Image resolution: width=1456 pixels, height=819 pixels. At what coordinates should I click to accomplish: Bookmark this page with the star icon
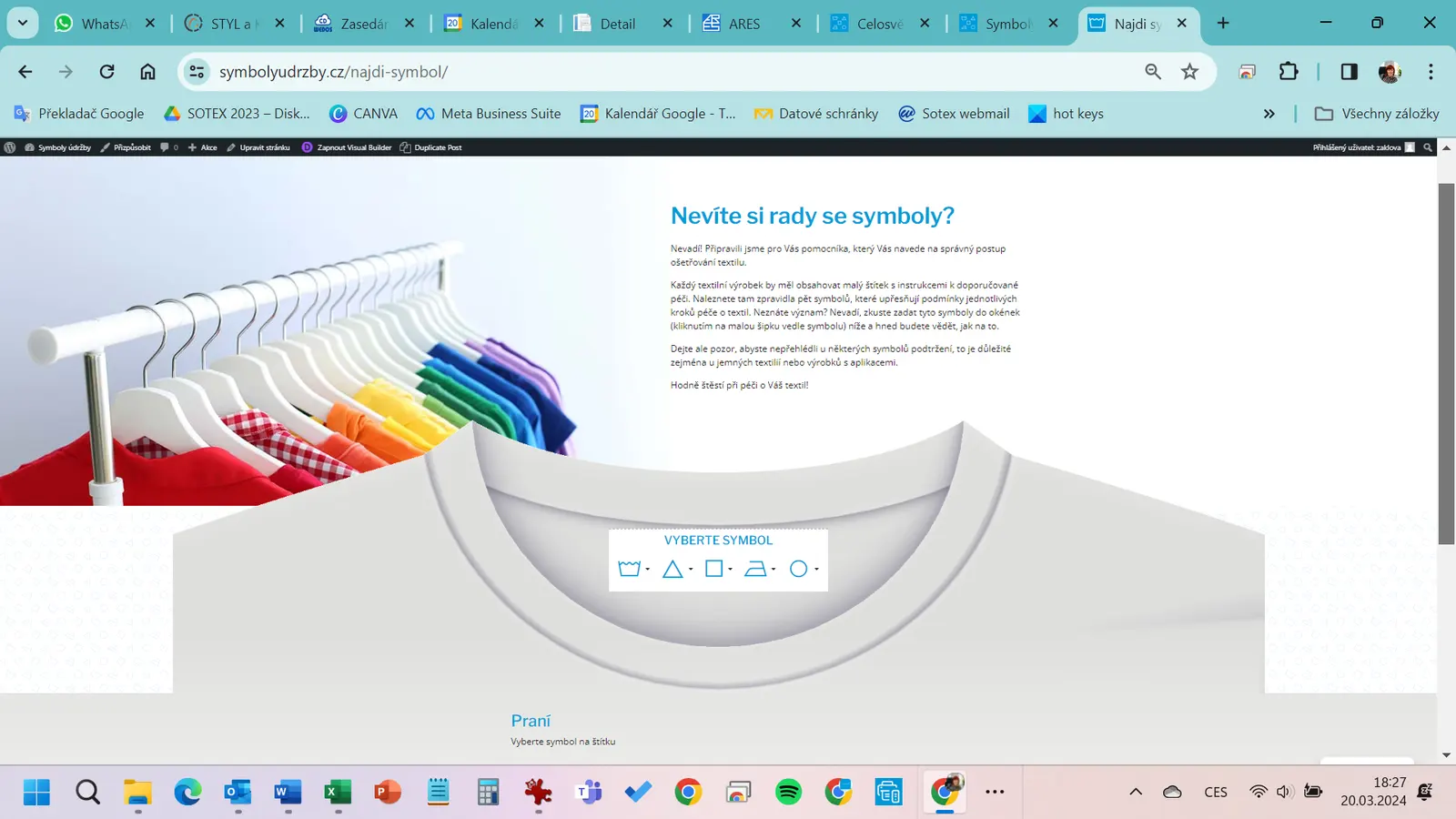pos(1189,72)
